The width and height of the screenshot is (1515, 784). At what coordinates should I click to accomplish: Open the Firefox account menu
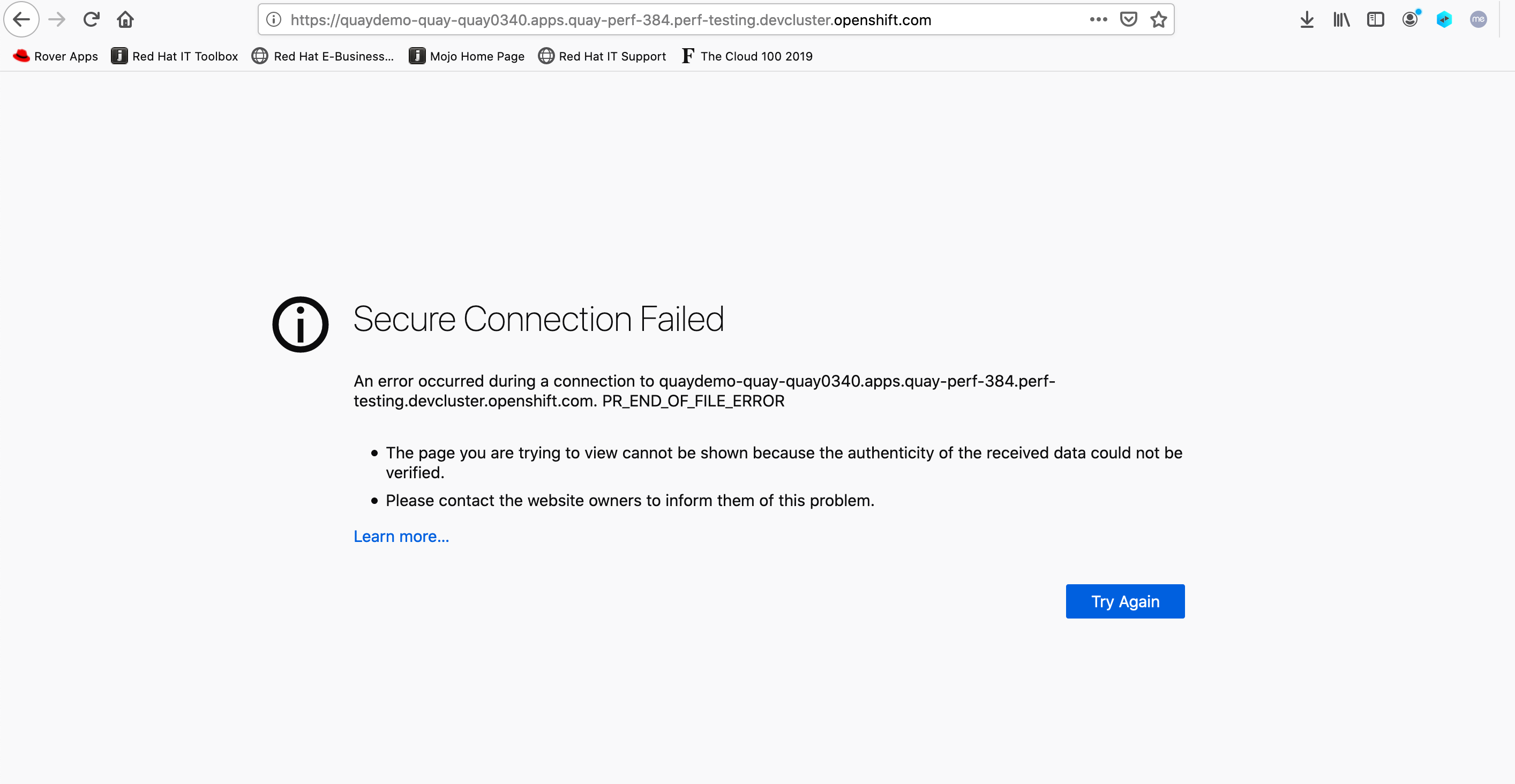tap(1409, 20)
